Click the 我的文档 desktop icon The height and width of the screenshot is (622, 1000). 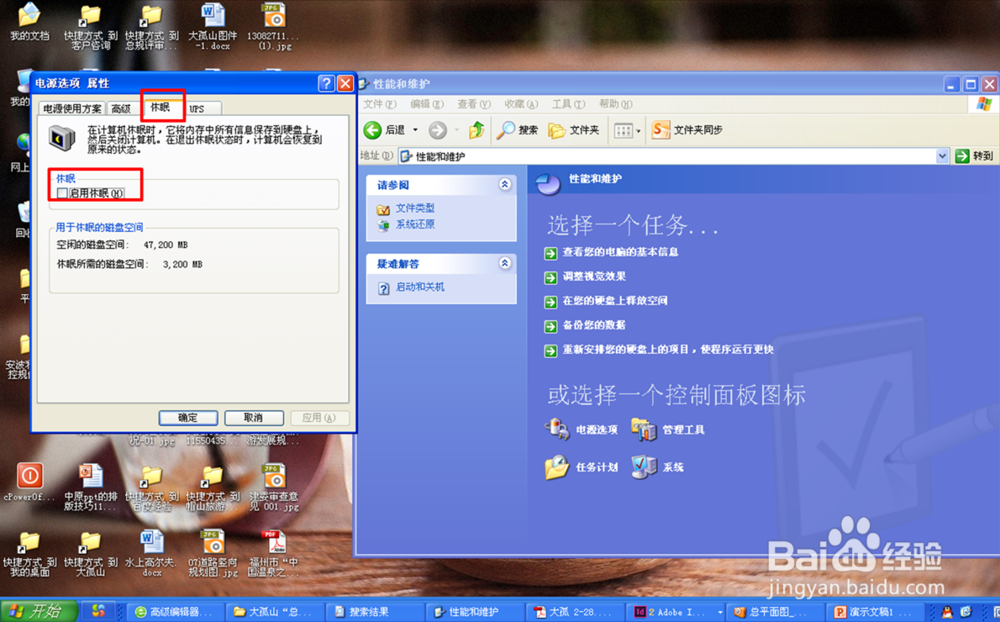click(29, 22)
